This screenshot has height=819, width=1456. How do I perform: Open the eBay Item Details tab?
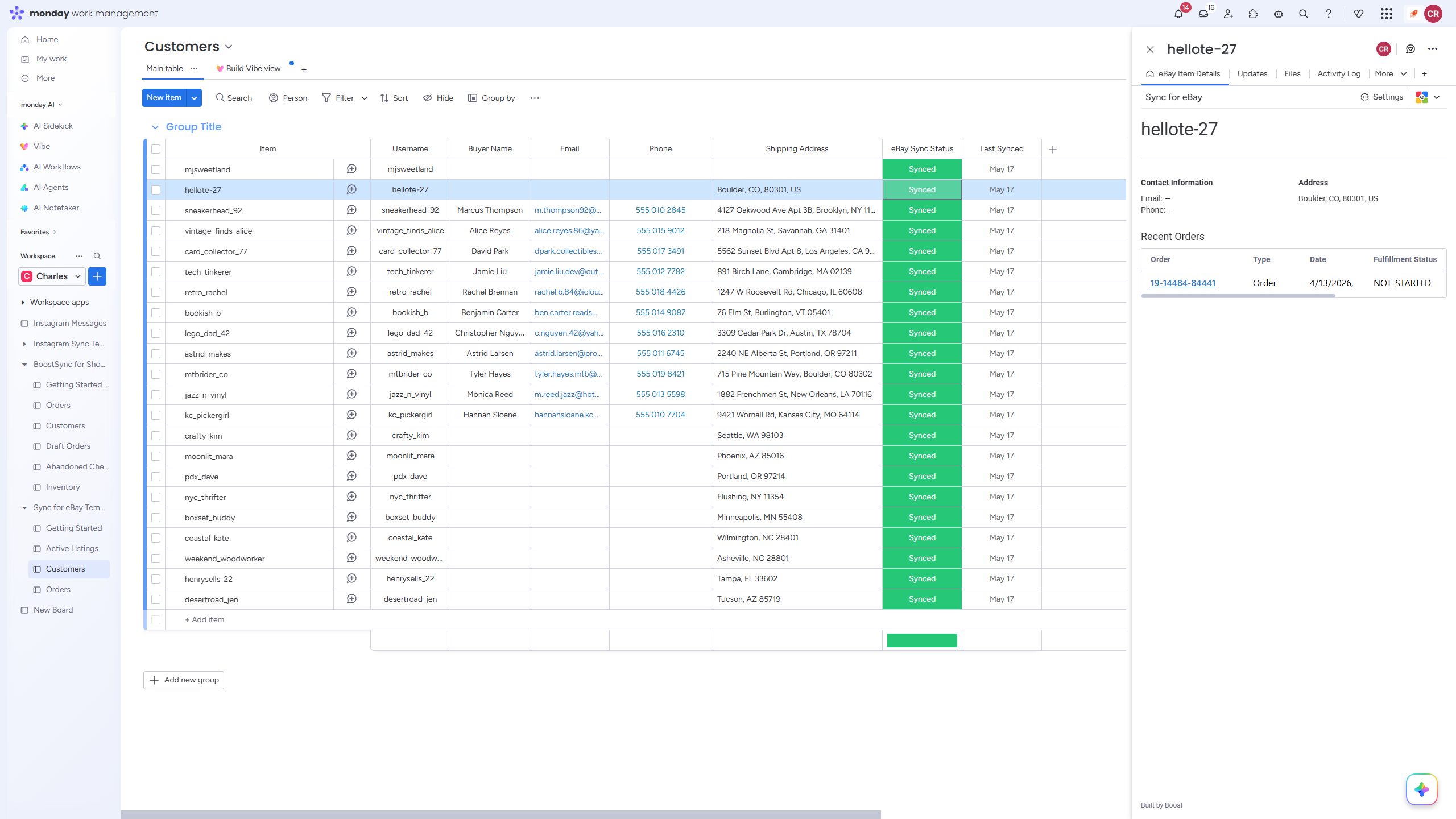(1183, 73)
